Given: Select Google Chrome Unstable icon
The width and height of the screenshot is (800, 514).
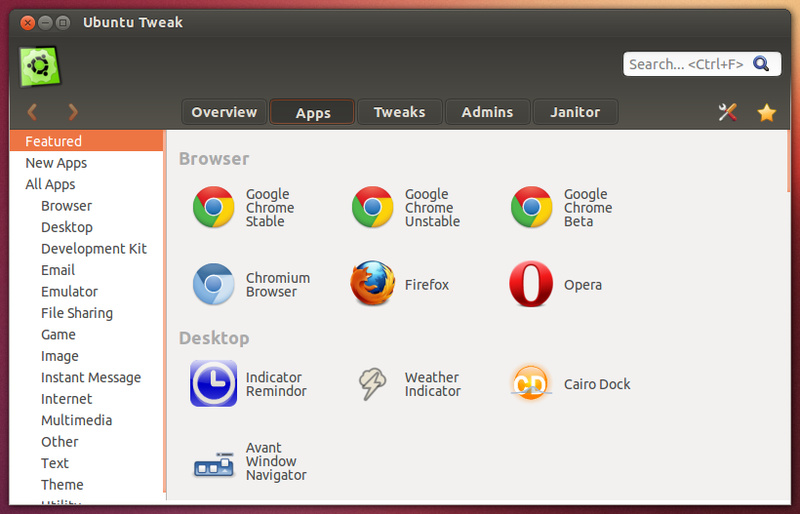Looking at the screenshot, I should 372,207.
